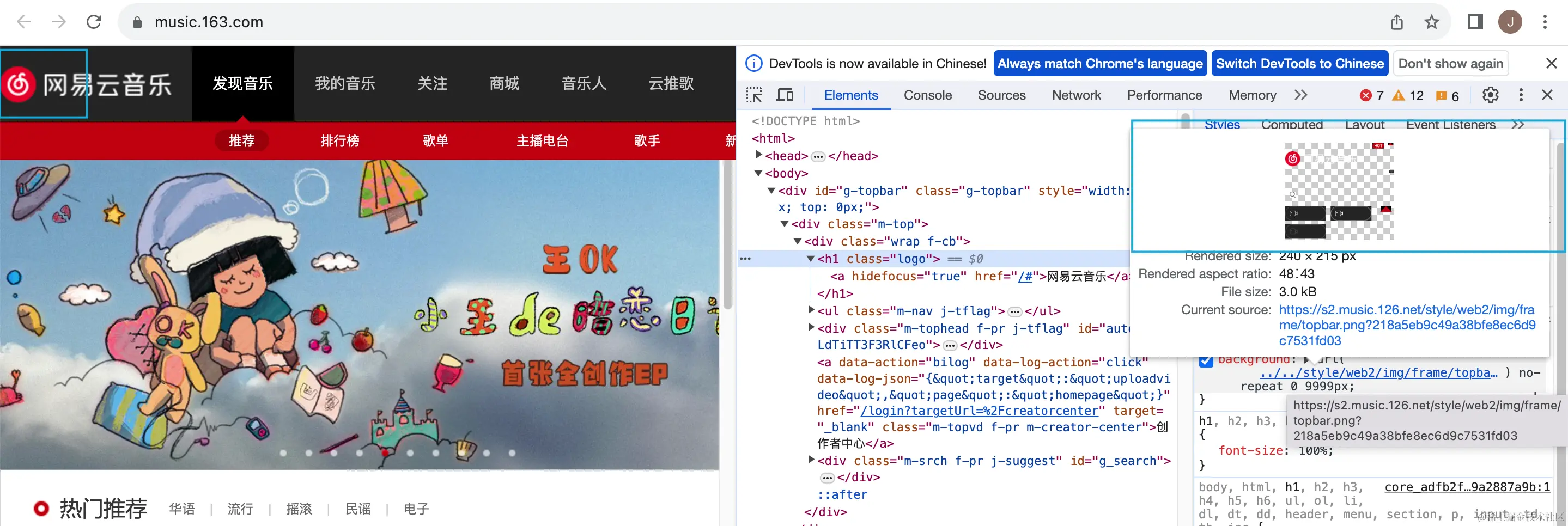Activate the inspect element picker tool

coord(754,95)
